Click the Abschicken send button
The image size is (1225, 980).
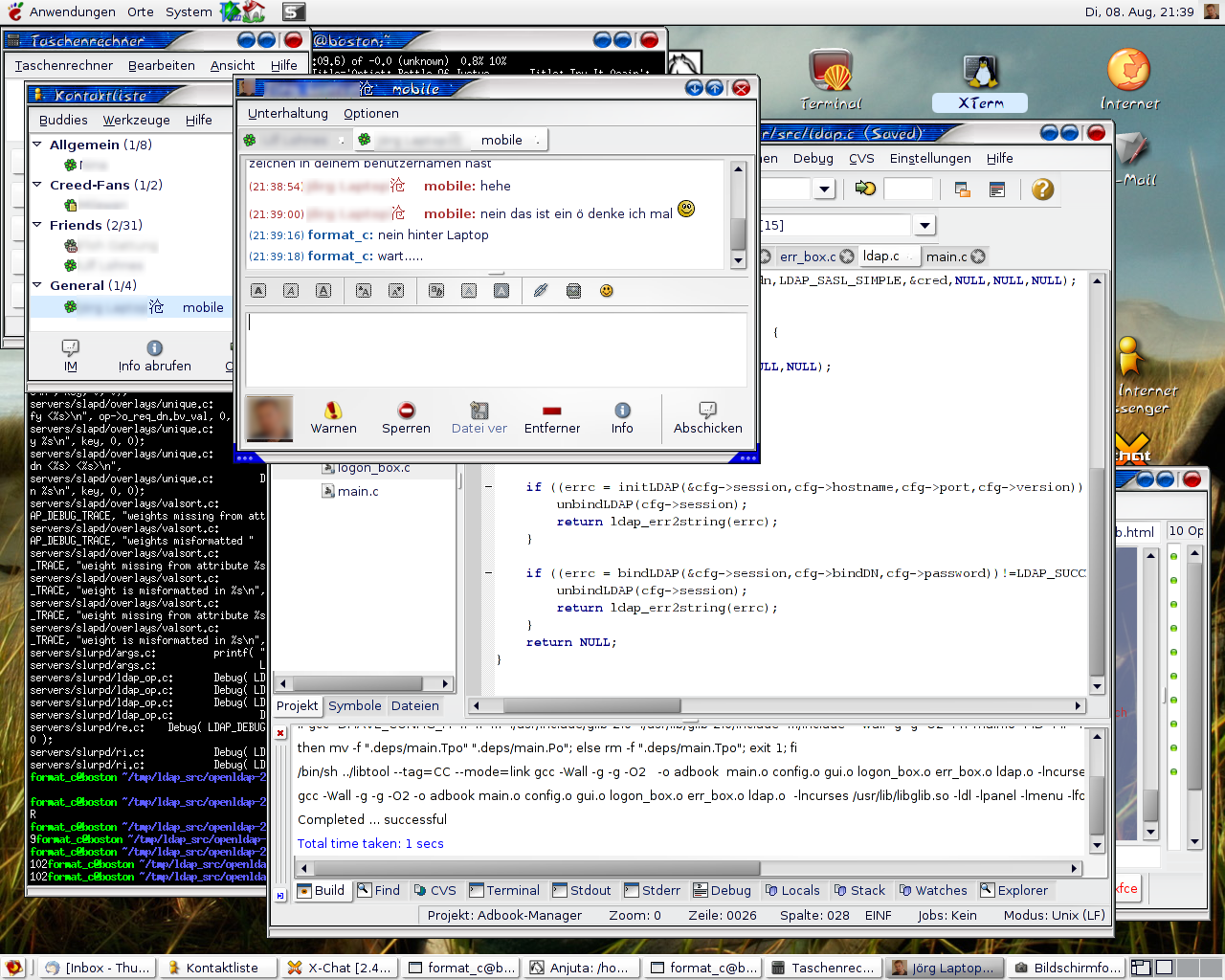coord(707,418)
